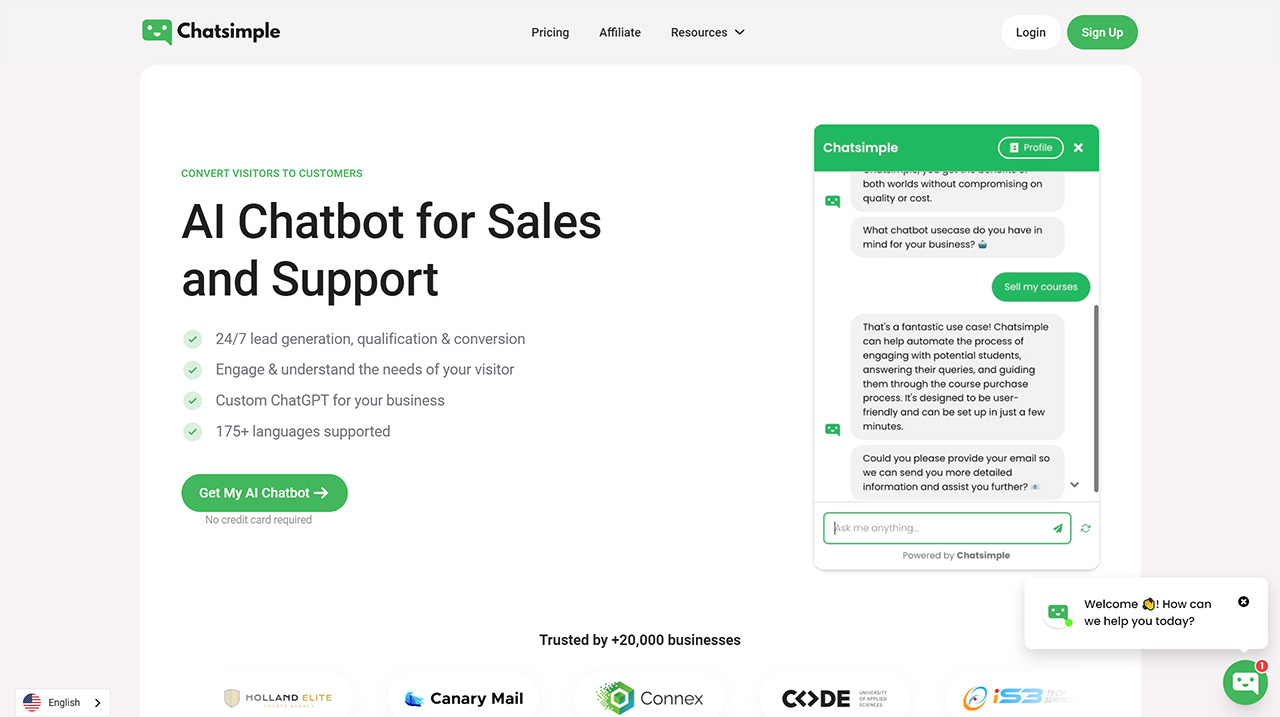Select the CODE University of Applied Sciences logo
1280x717 pixels.
835,697
